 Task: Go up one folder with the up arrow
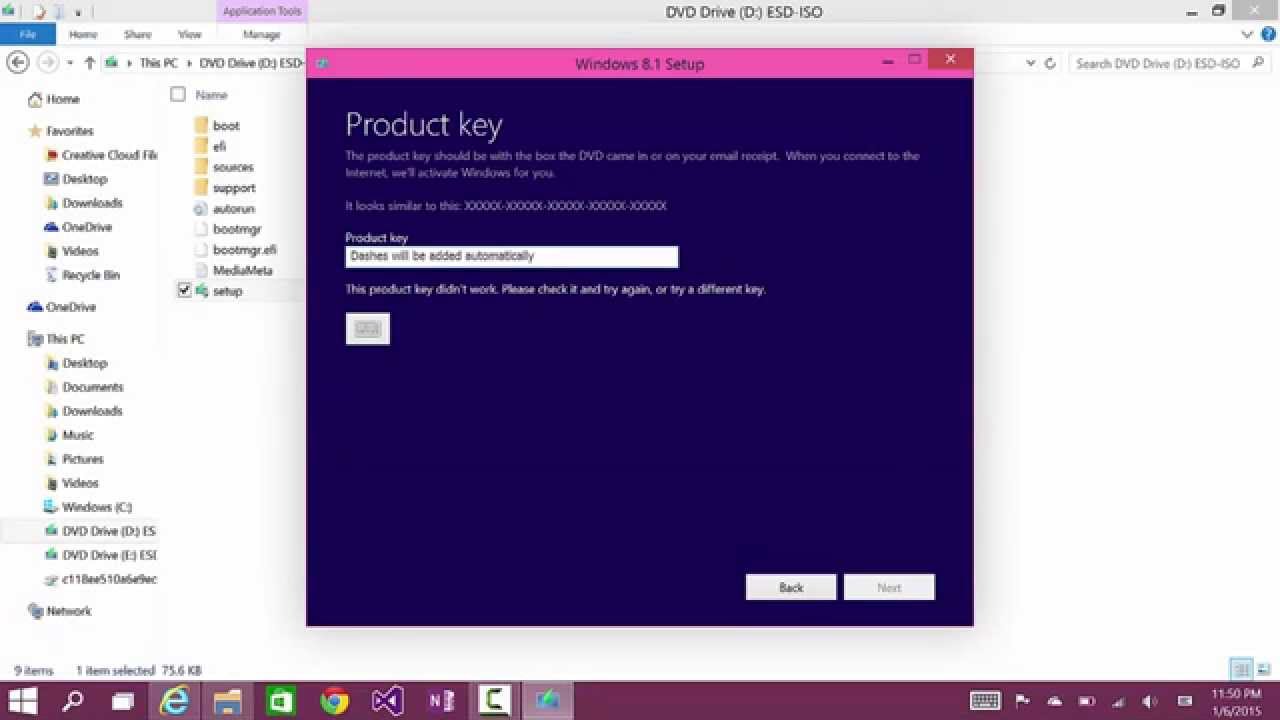[x=89, y=63]
